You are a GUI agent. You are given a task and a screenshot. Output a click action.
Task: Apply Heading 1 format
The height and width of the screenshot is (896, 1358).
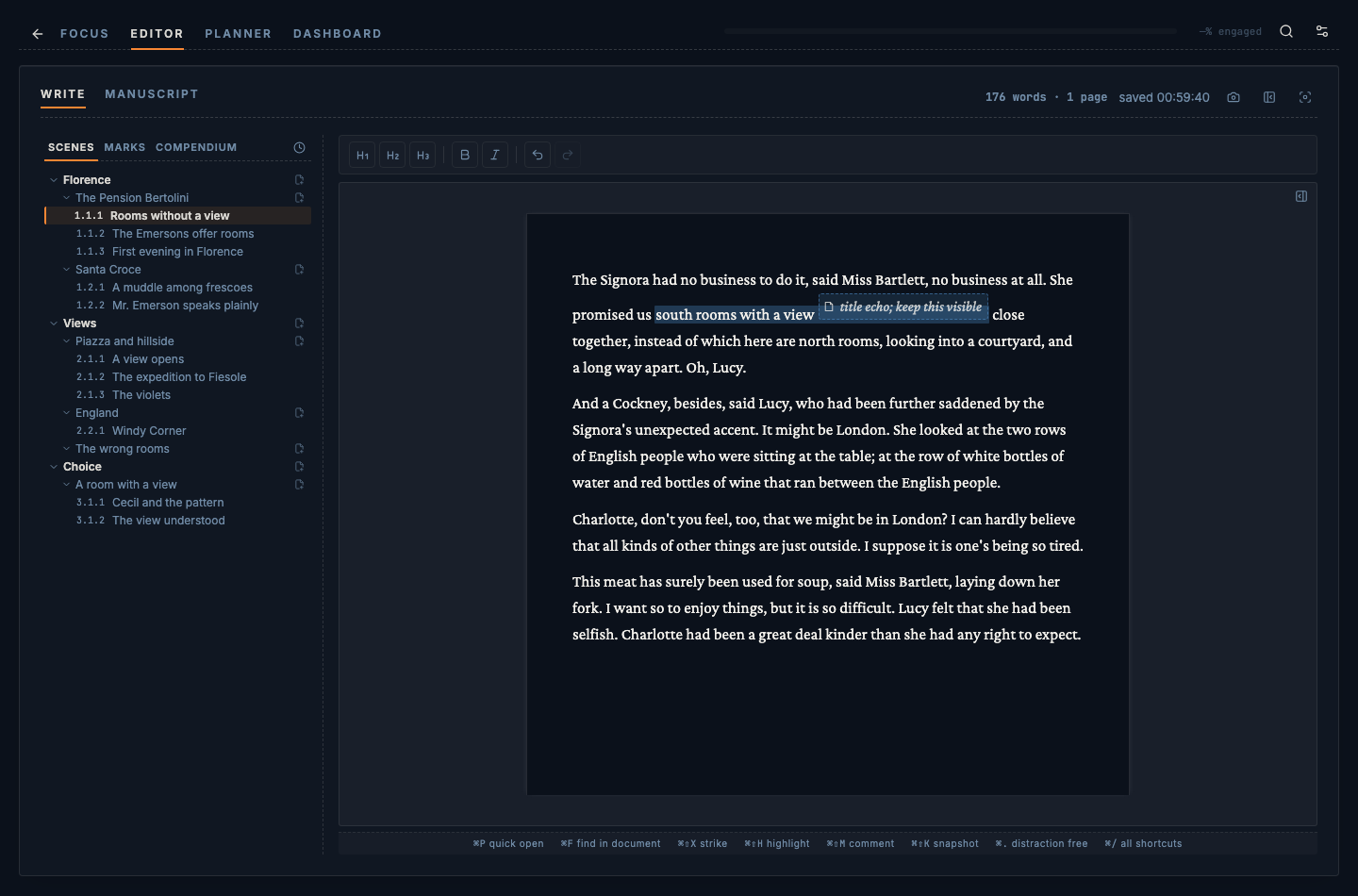(x=362, y=155)
